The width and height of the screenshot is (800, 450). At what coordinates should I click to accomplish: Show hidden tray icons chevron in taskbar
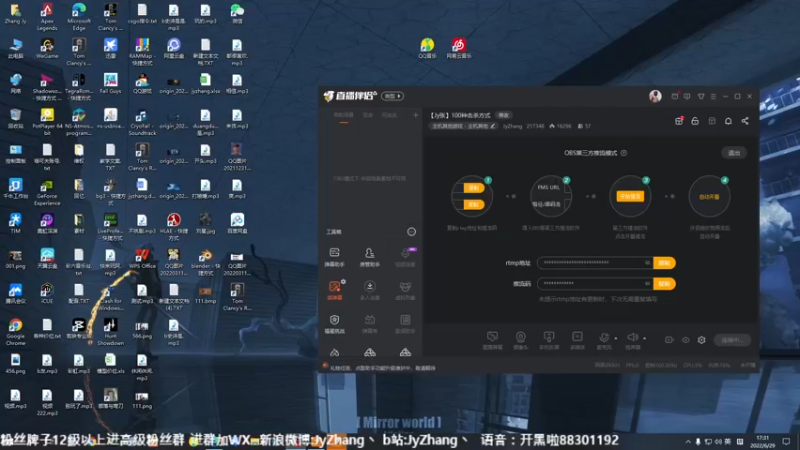tap(688, 442)
